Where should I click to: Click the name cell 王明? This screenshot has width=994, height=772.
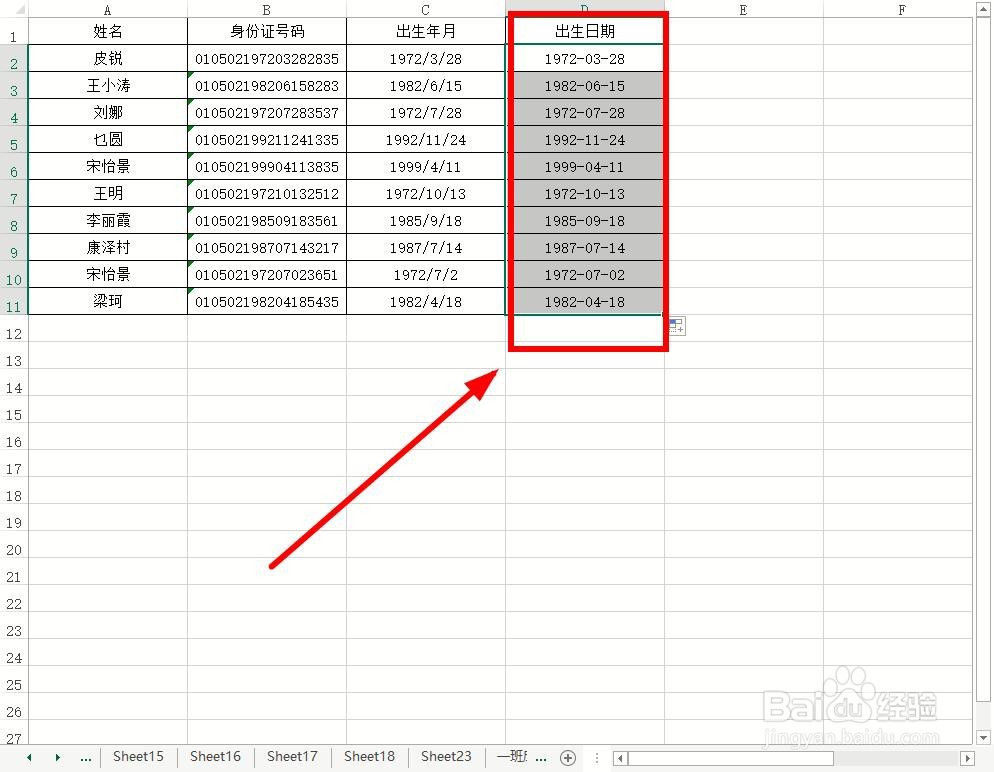tap(108, 194)
